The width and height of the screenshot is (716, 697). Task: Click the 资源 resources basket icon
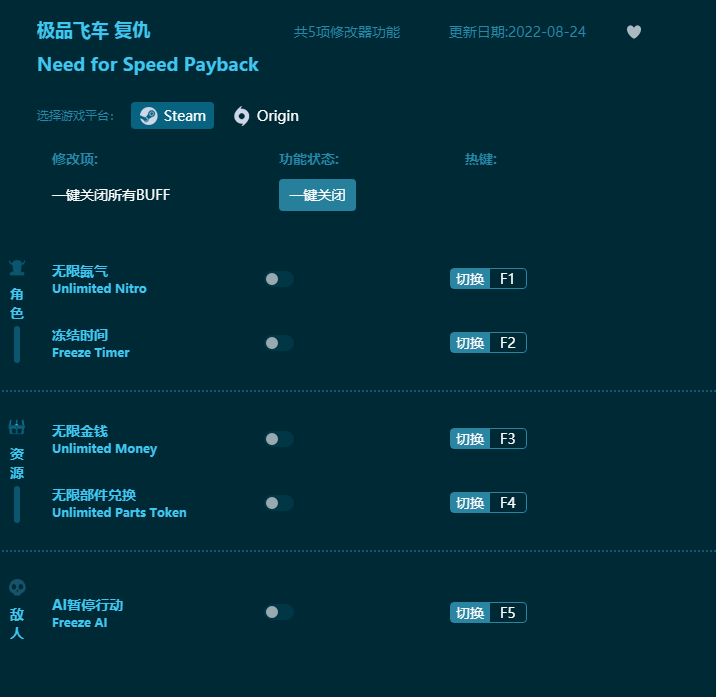17,428
